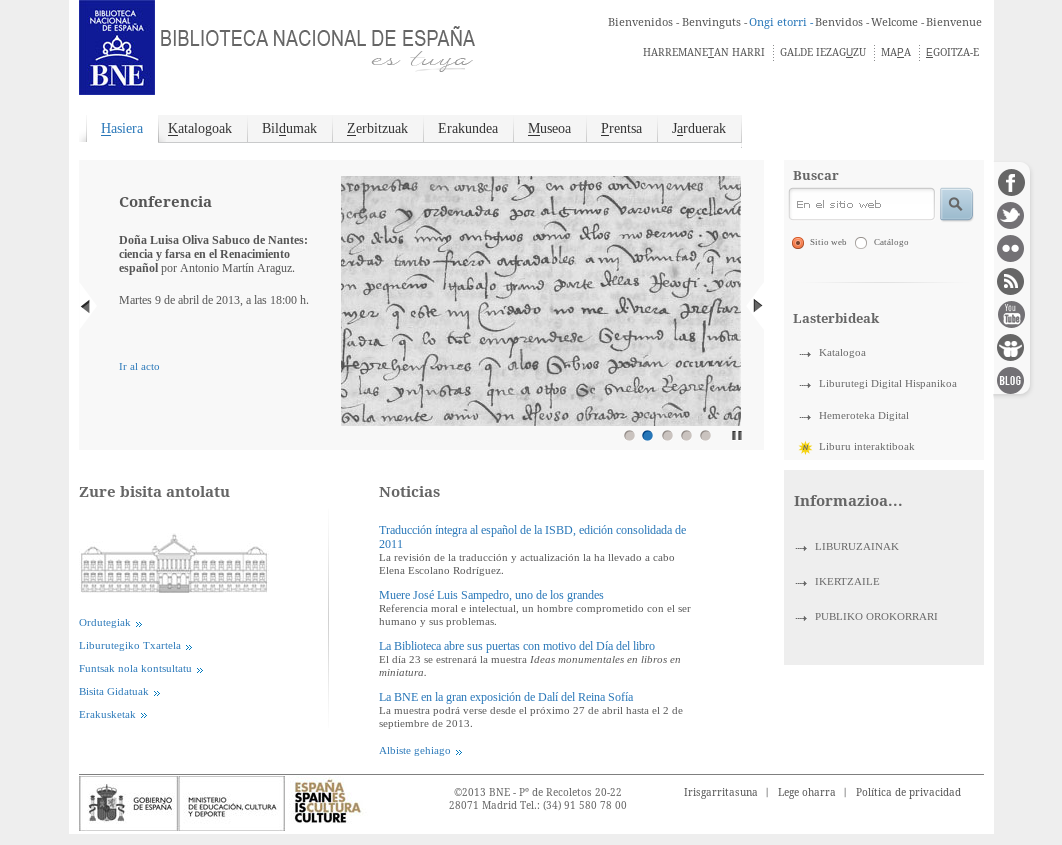
Task: Show the previous carousel slide
Action: (85, 306)
